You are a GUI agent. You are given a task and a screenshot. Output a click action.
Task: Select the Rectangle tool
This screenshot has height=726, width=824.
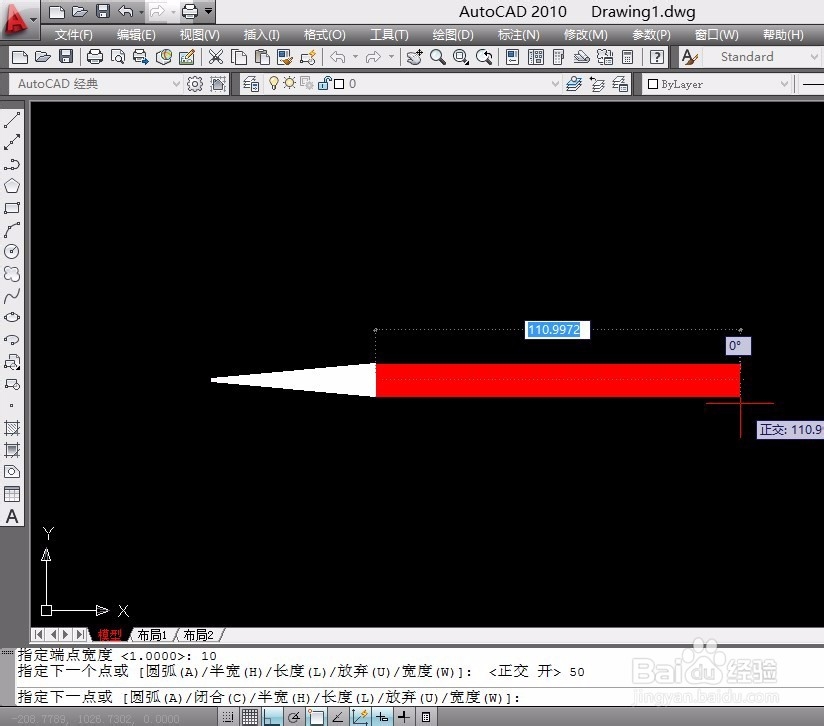(x=12, y=208)
